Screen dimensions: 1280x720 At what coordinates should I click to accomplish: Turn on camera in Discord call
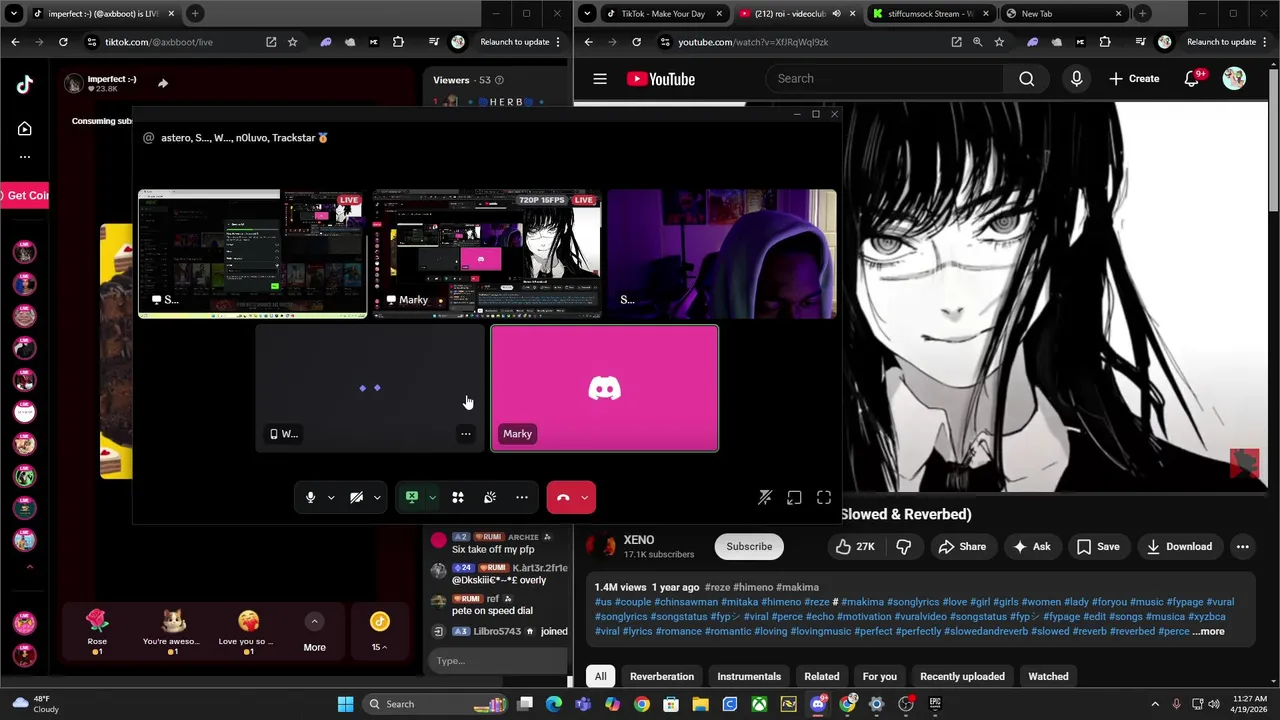(x=356, y=497)
